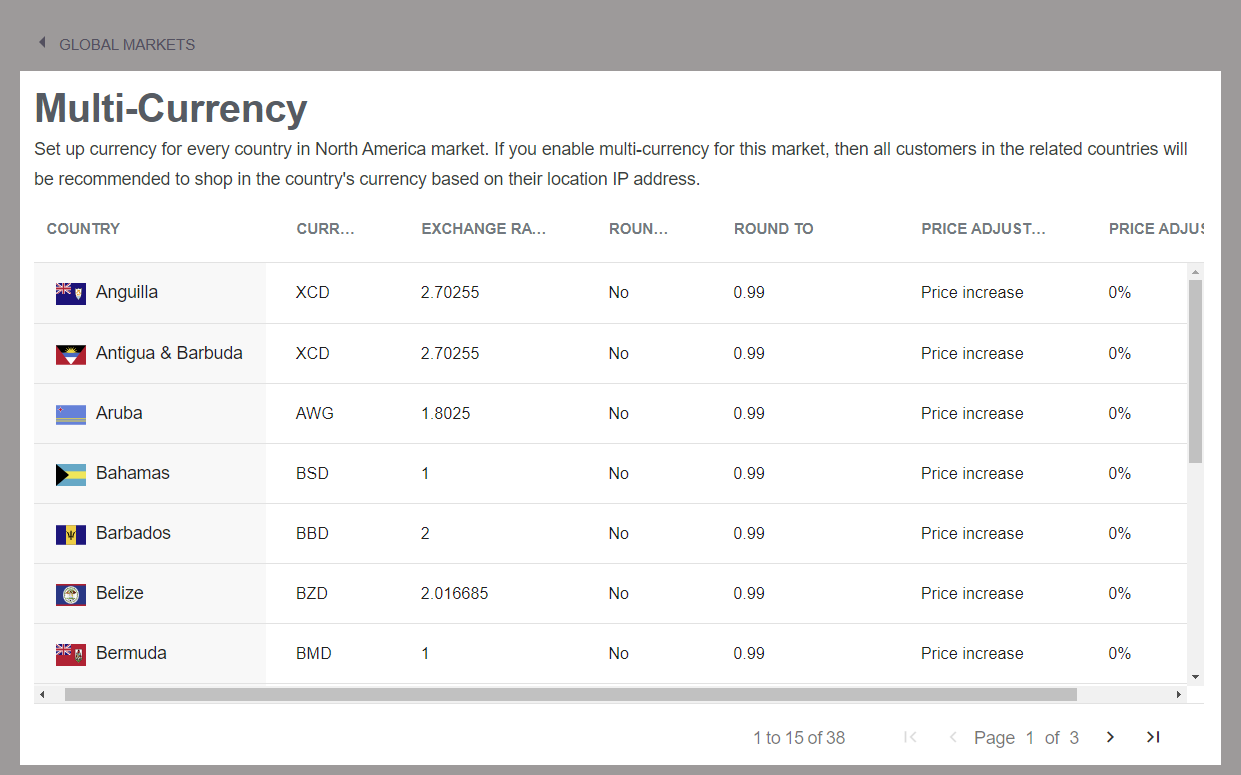Screen dimensions: 1241x775
Task: Click the Round To column header
Action: click(773, 229)
